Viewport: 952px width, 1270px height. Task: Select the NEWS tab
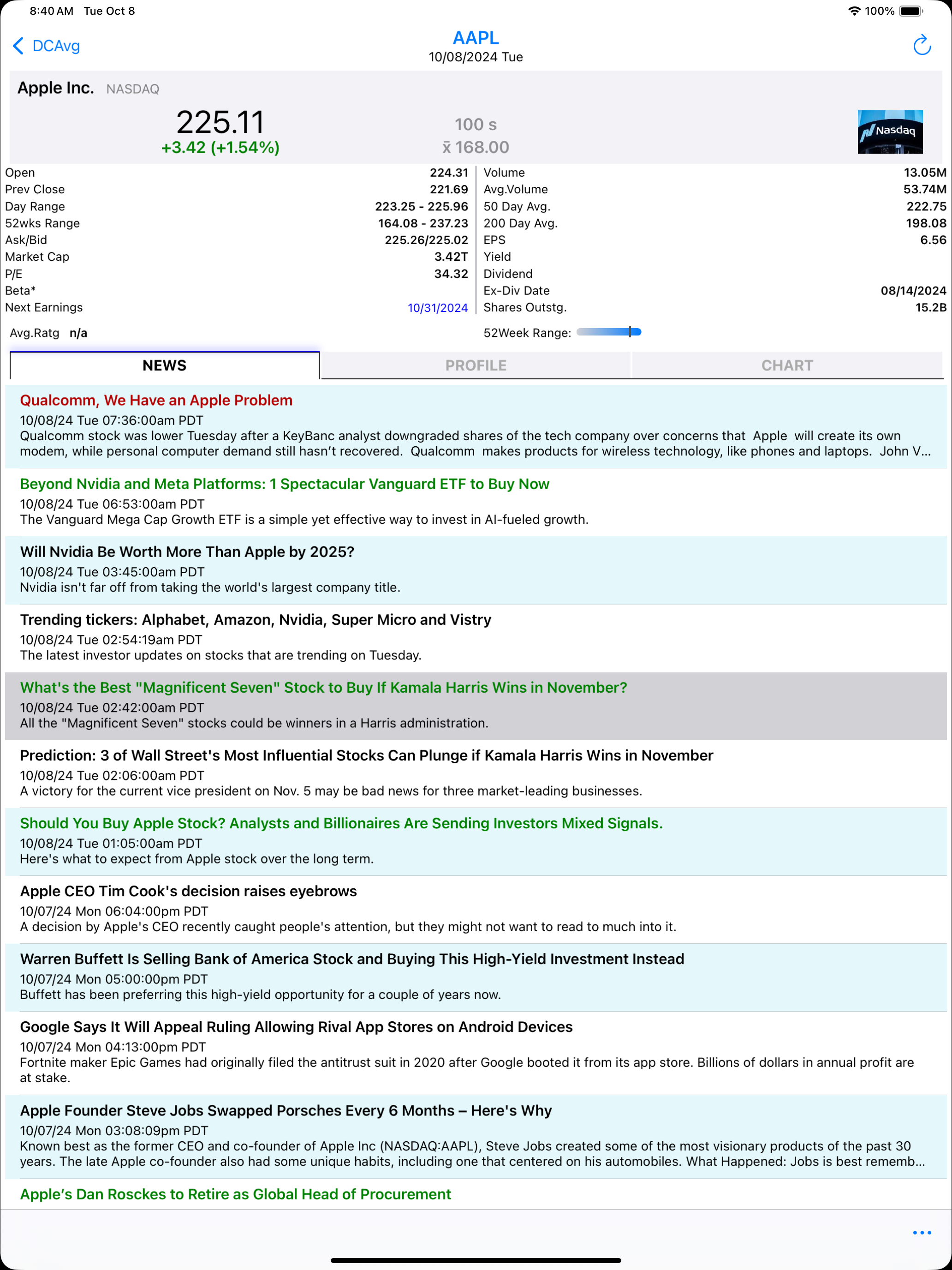tap(165, 365)
